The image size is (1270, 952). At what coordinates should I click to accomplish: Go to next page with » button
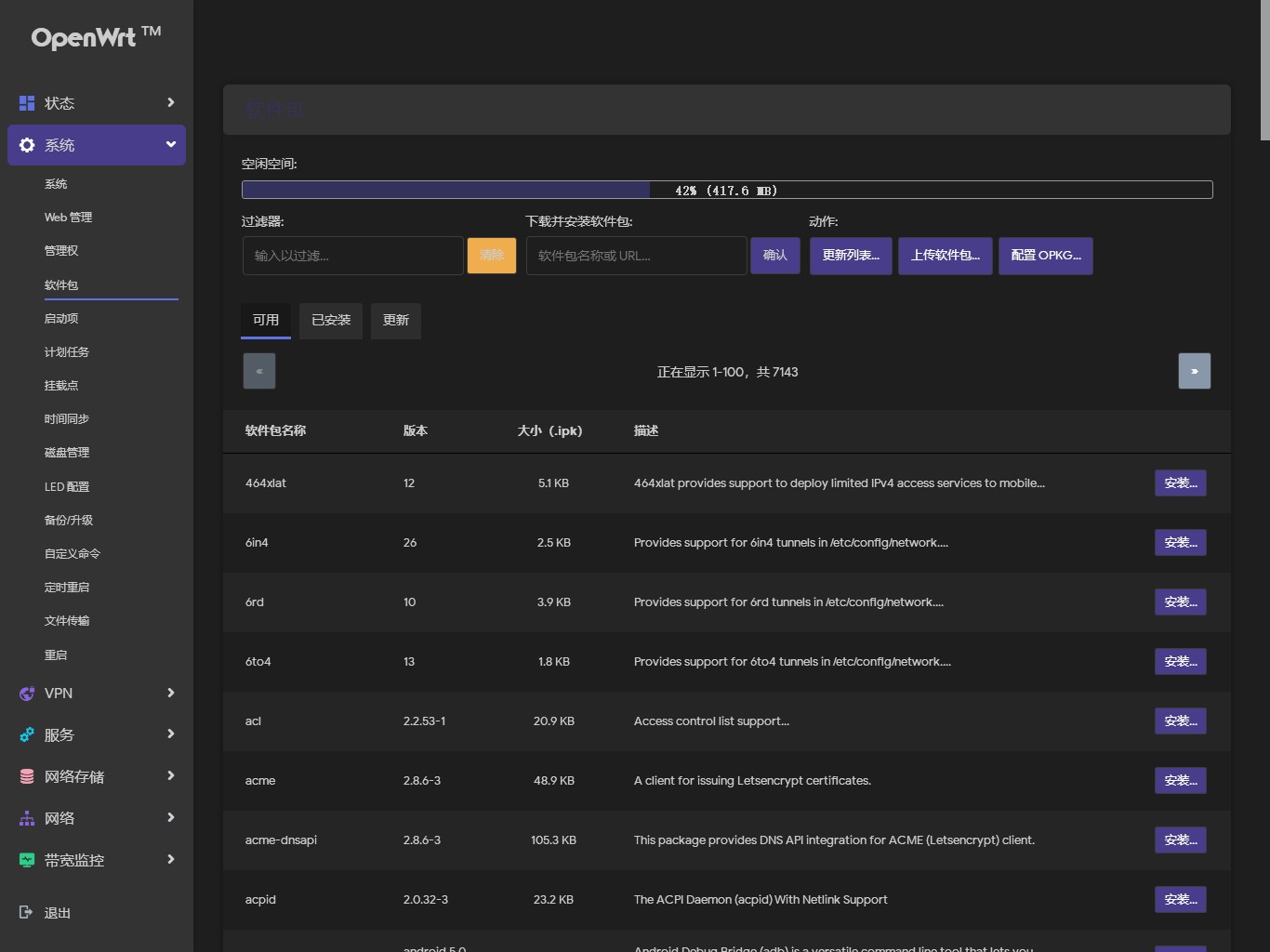click(x=1195, y=371)
